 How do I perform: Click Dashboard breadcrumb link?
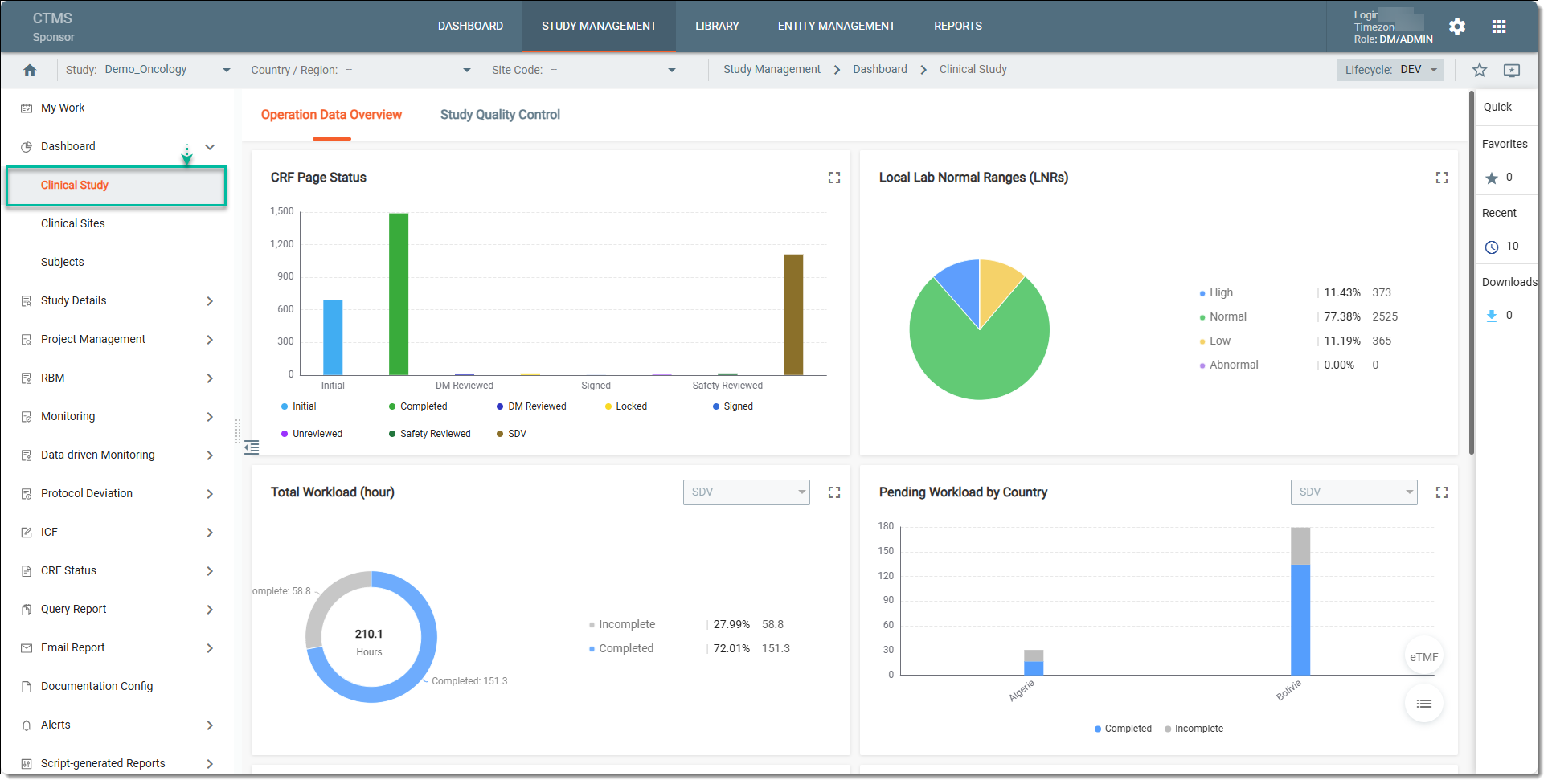pyautogui.click(x=882, y=70)
